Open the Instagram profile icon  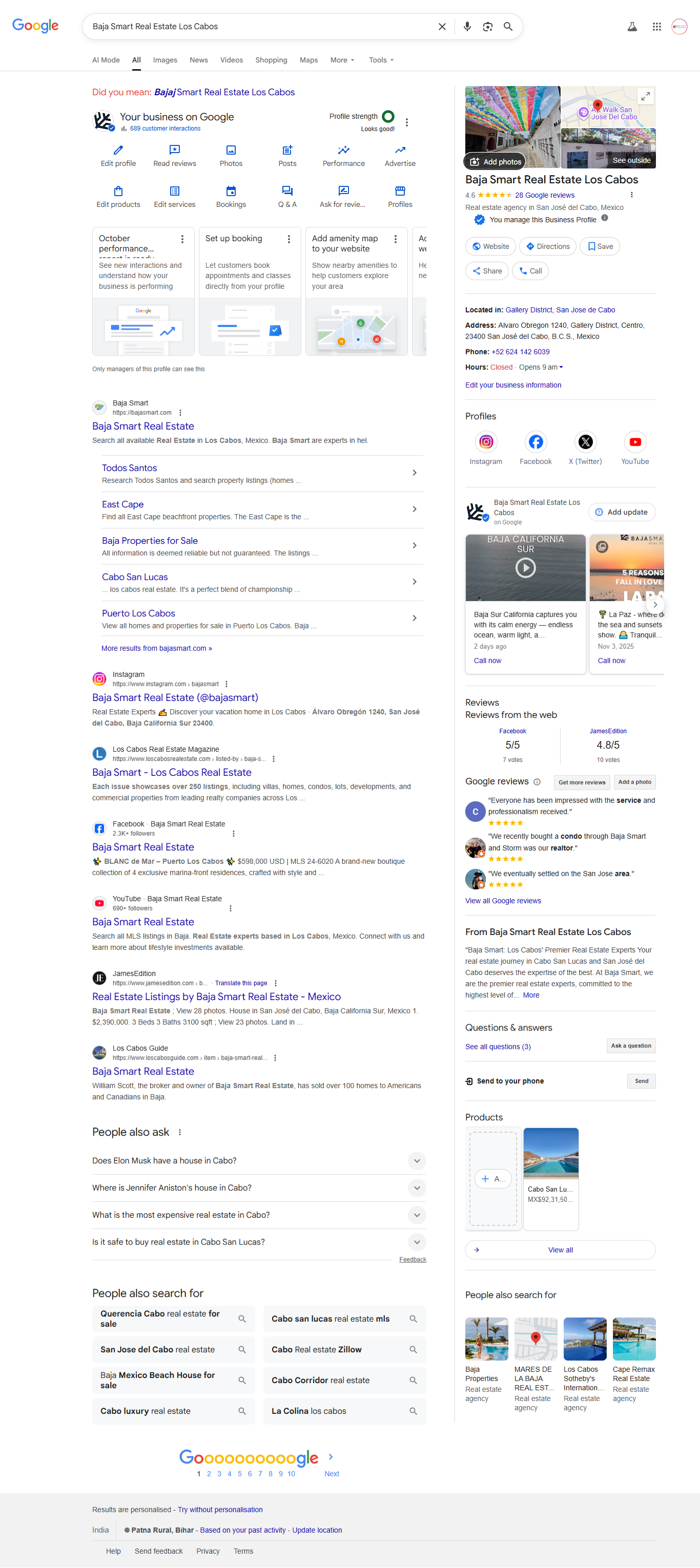pyautogui.click(x=486, y=442)
